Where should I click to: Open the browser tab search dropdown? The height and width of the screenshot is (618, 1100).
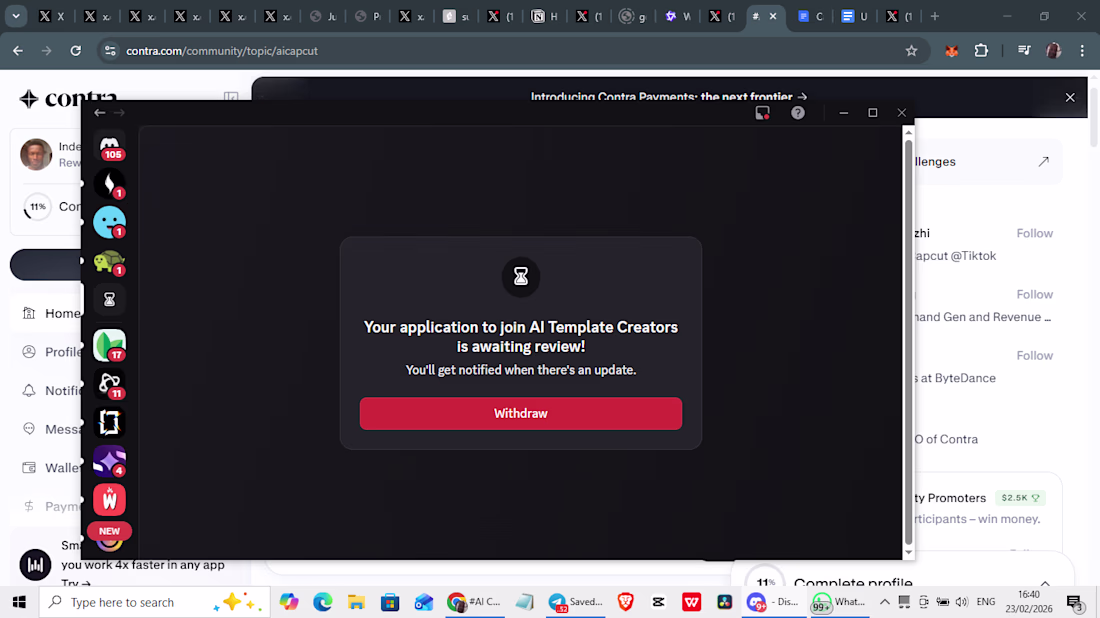click(x=15, y=15)
